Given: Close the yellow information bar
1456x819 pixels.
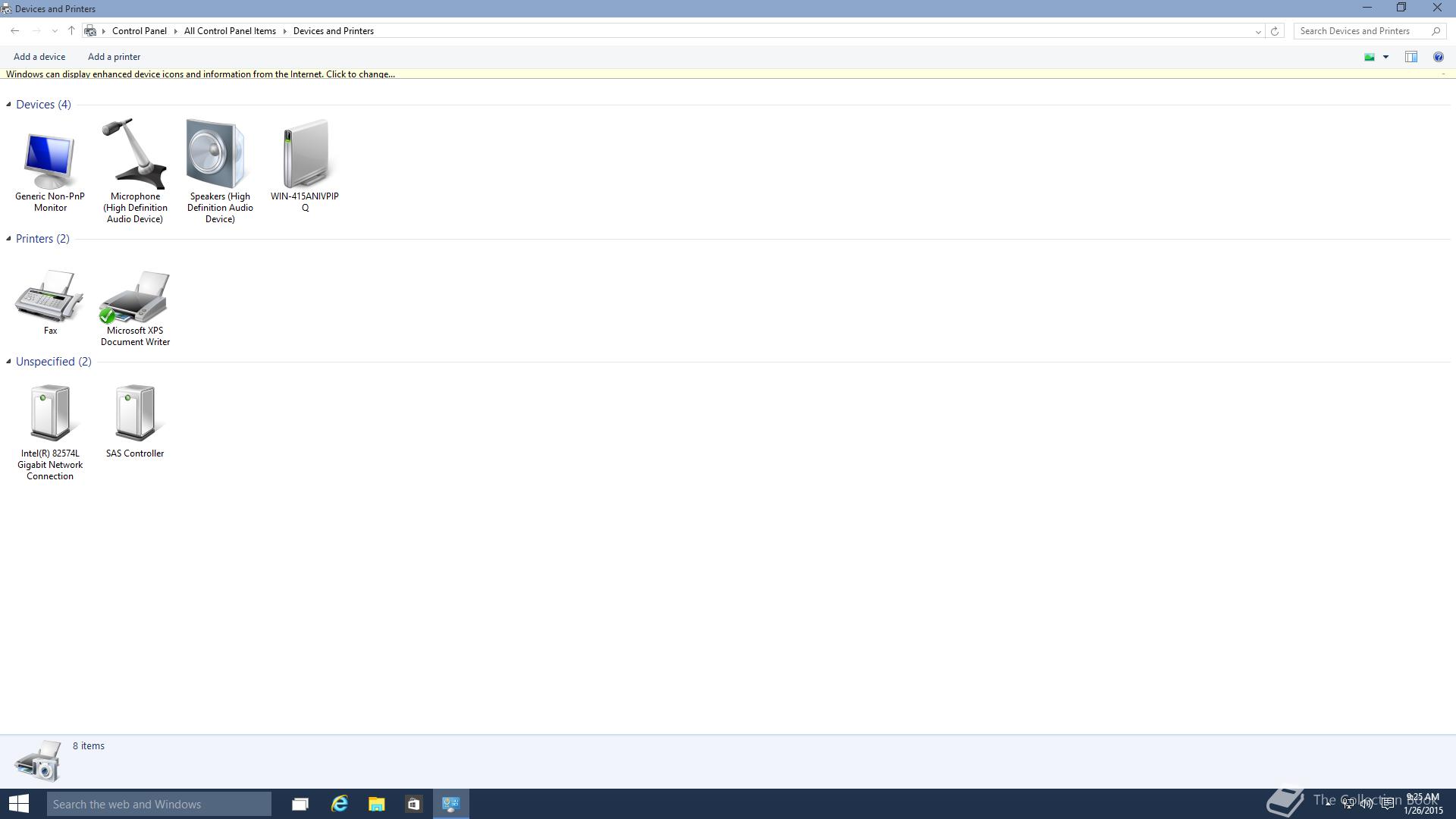Looking at the screenshot, I should click(x=1443, y=74).
